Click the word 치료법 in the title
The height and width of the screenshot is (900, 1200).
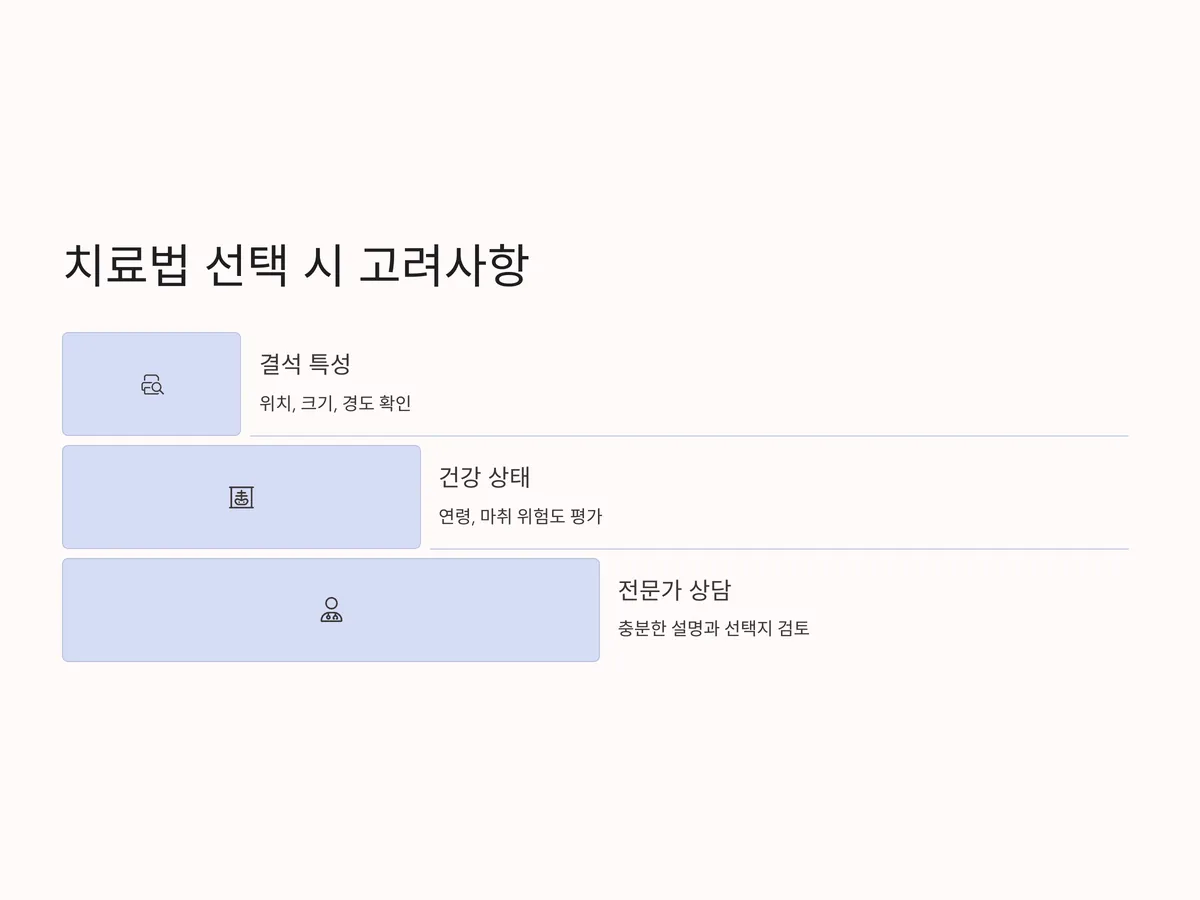pos(125,266)
